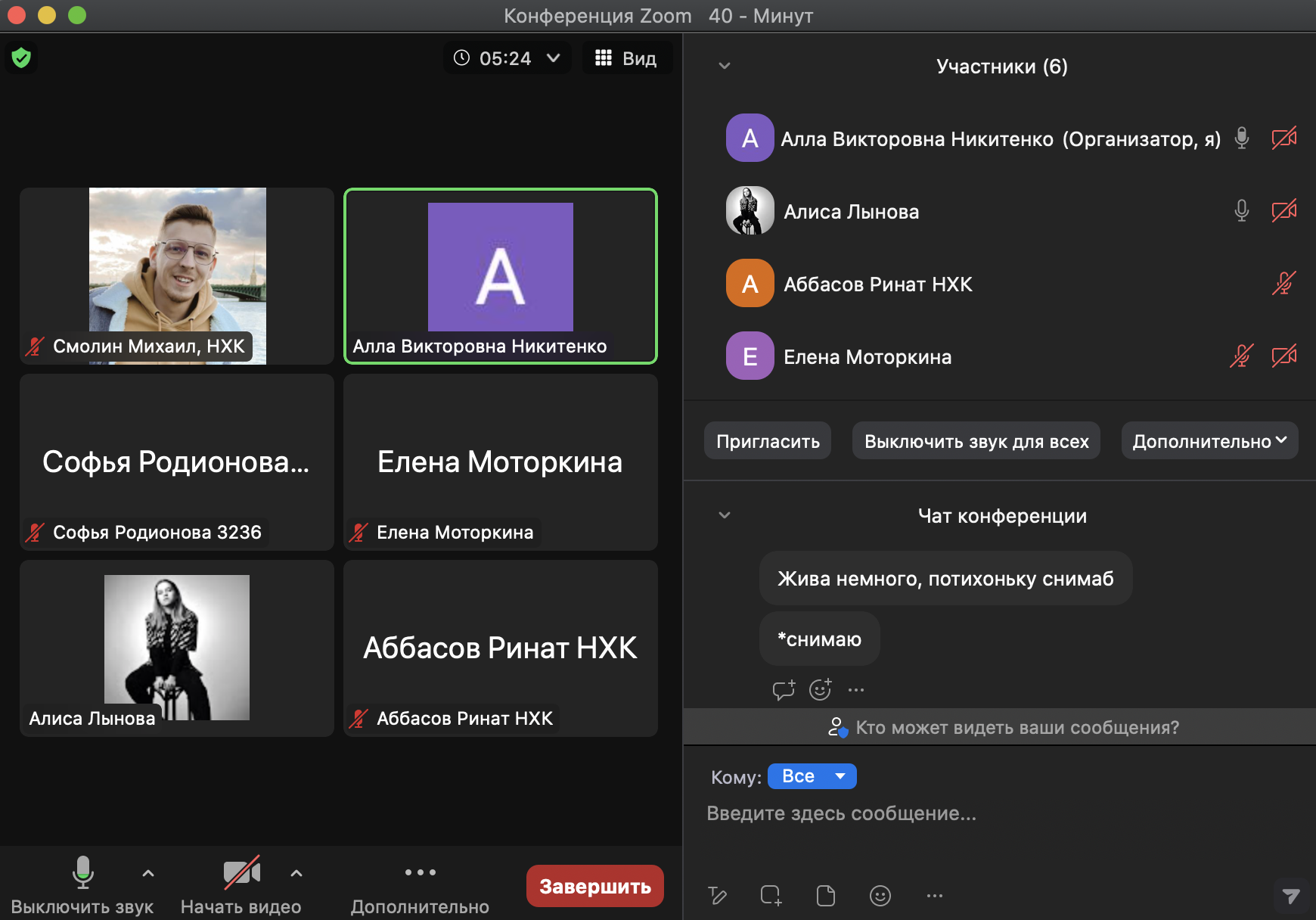Click the yellow minimize window button
1316x920 pixels.
click(x=47, y=15)
